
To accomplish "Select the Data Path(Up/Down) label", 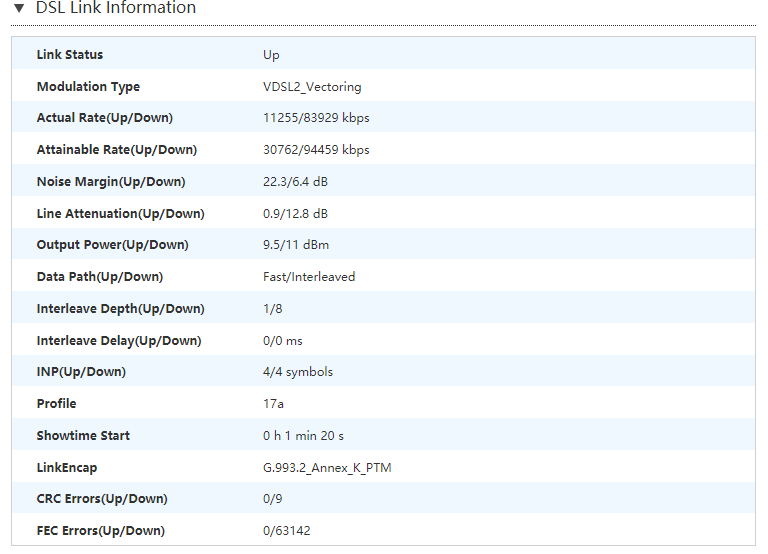I will [x=100, y=277].
